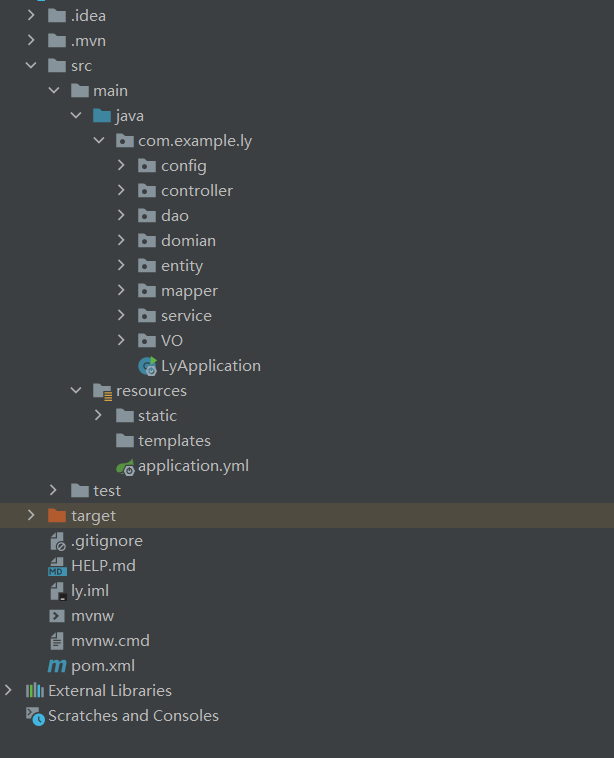Click the application.yml Spring config icon
The image size is (614, 758).
tap(125, 467)
